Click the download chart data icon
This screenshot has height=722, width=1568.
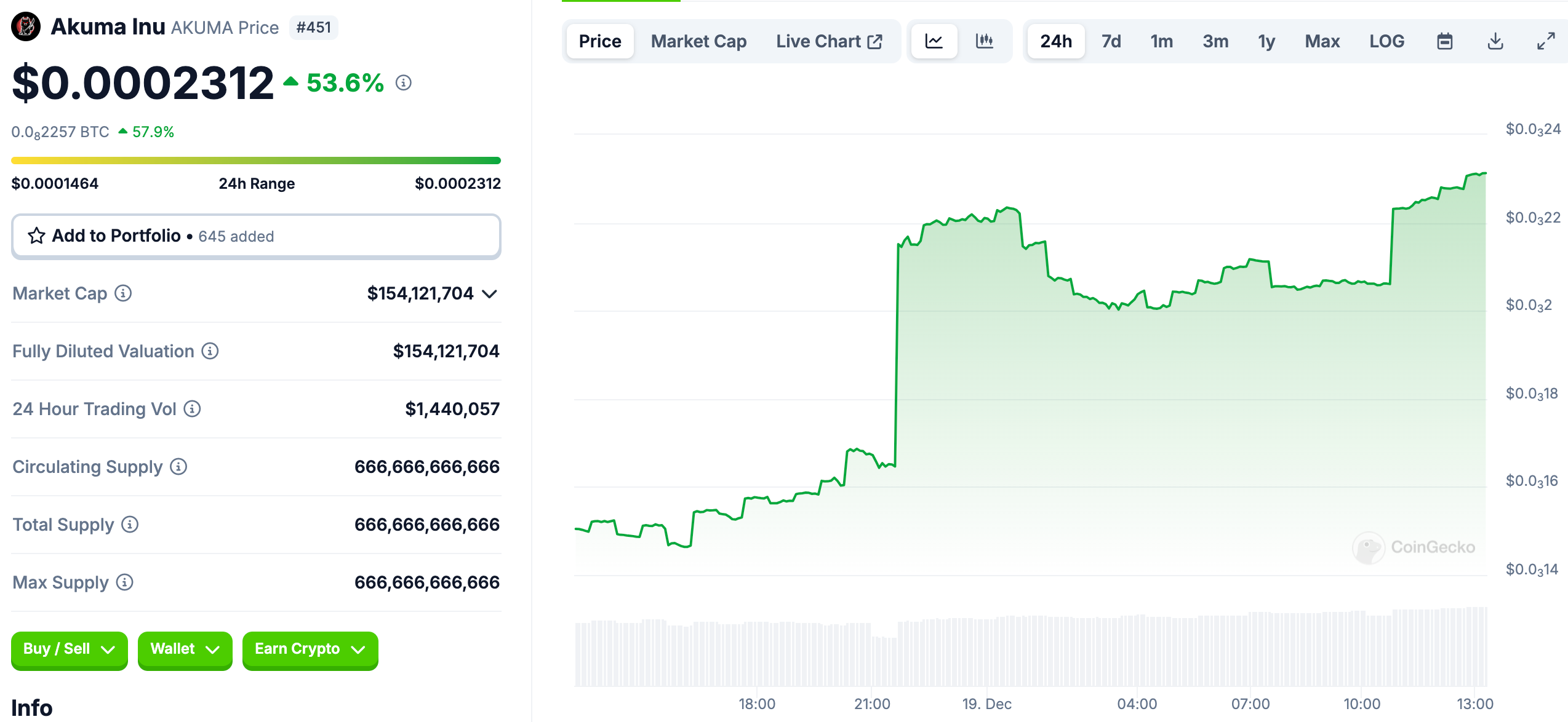click(1495, 41)
